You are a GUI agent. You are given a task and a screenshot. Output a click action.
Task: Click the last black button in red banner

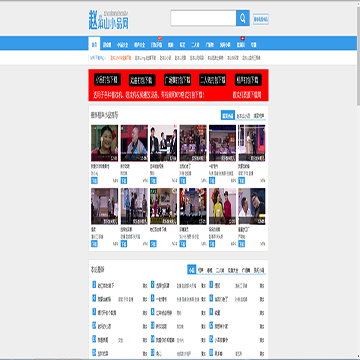[x=248, y=80]
